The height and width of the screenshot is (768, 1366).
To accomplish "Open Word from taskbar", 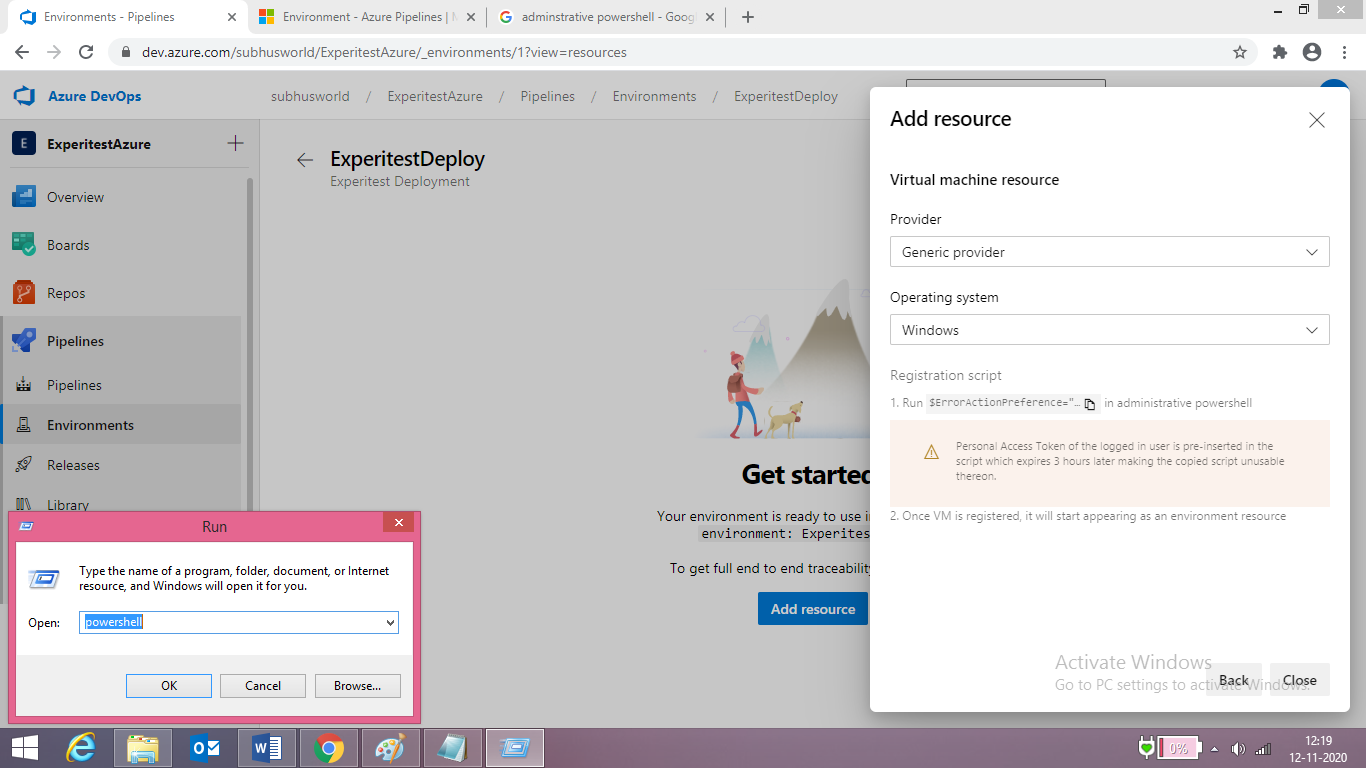I will click(267, 748).
